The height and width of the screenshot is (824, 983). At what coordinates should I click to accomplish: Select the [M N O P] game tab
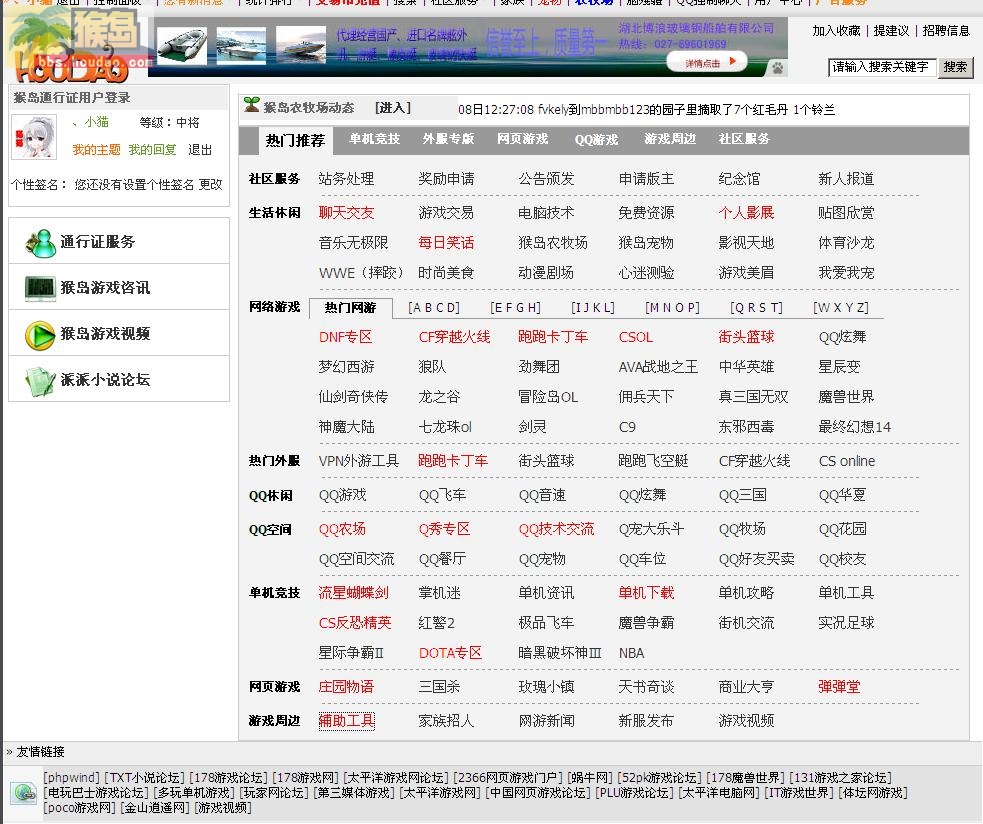pyautogui.click(x=672, y=308)
